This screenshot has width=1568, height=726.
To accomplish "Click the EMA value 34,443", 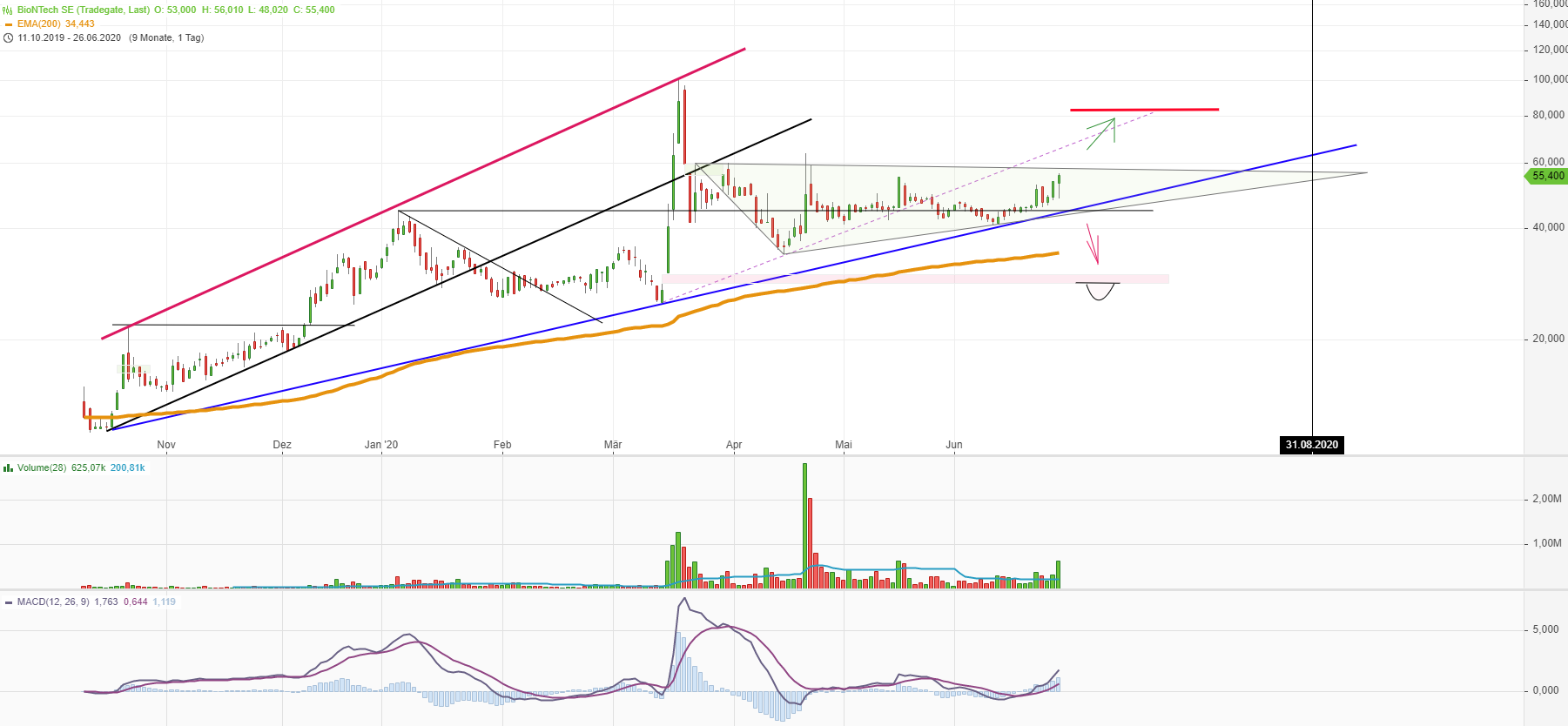I will (80, 24).
